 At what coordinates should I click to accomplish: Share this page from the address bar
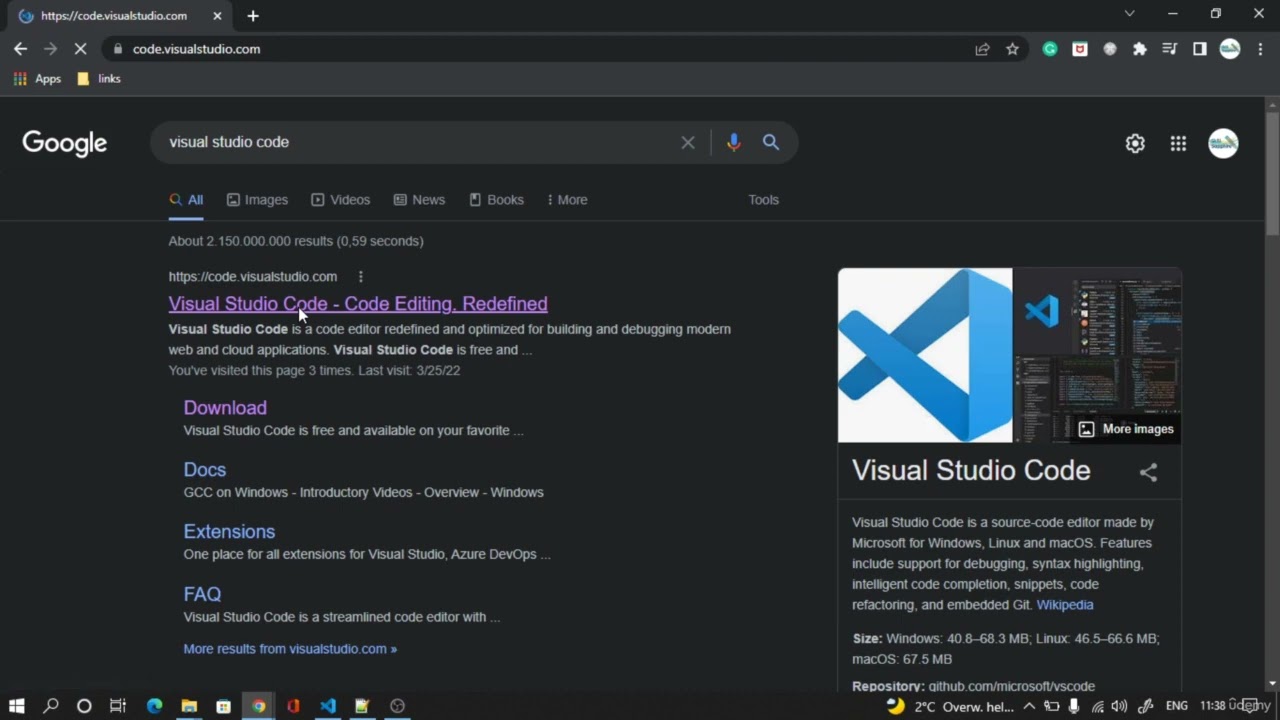pos(982,49)
